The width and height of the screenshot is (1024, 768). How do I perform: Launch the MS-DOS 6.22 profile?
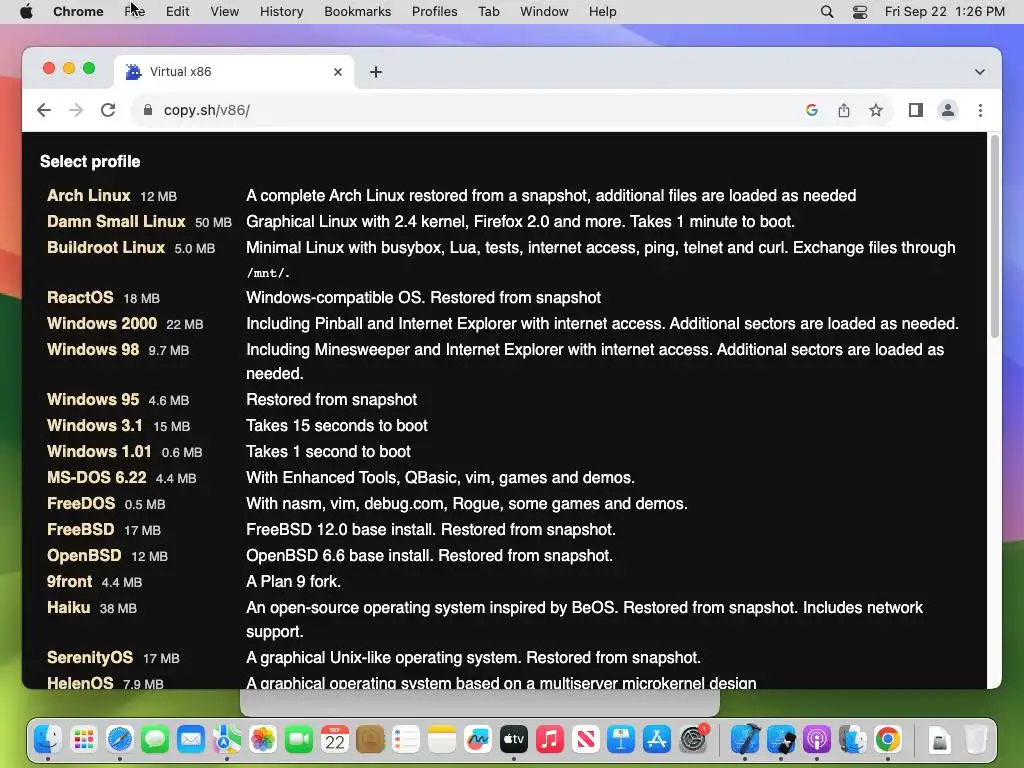pos(97,478)
